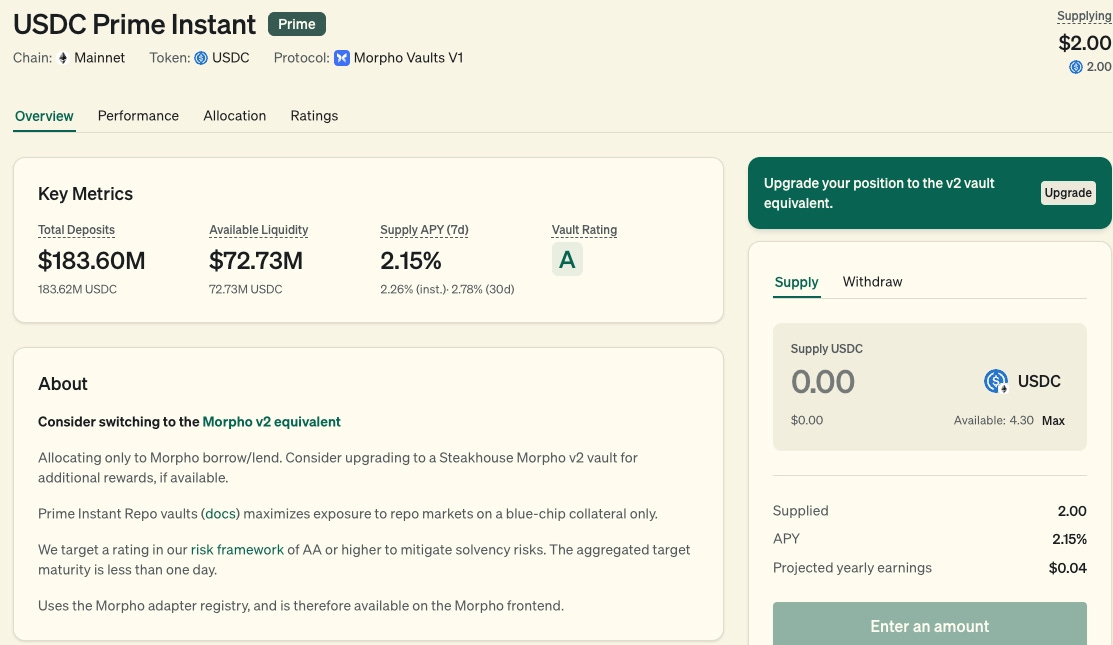Click the USDC icon in supply box
1113x645 pixels.
(x=996, y=381)
